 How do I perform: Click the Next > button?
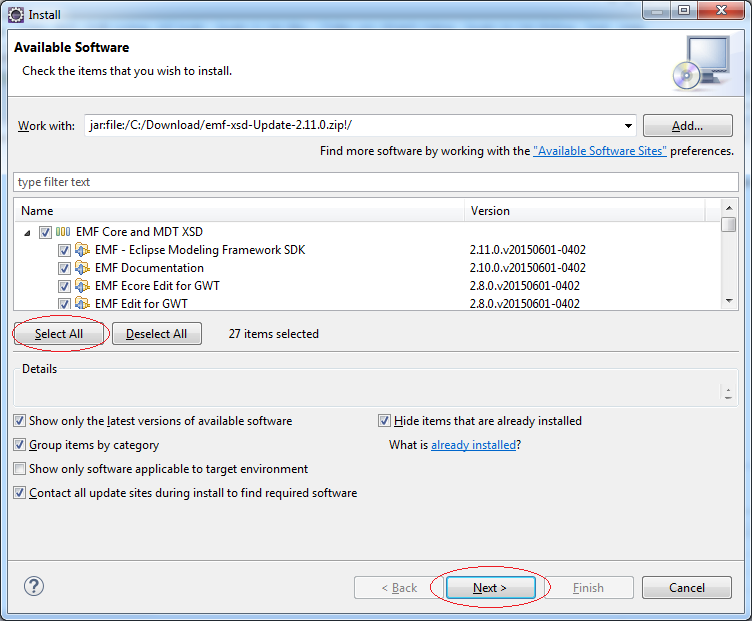490,587
